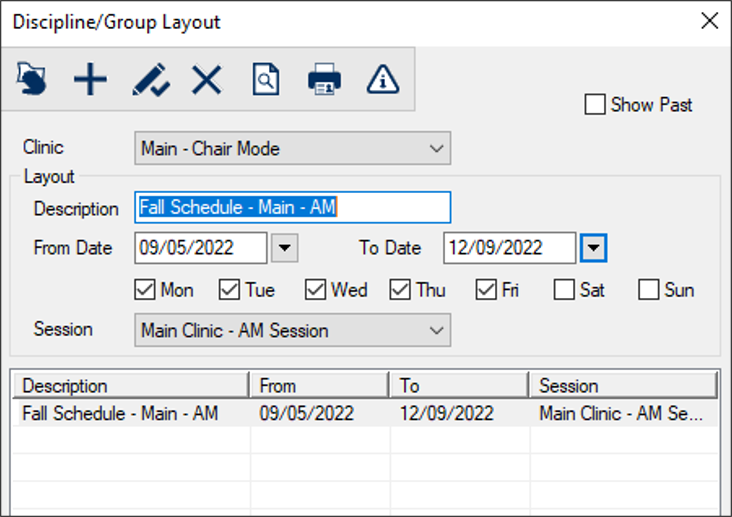
Task: Click the warning triangle info icon
Action: point(382,79)
